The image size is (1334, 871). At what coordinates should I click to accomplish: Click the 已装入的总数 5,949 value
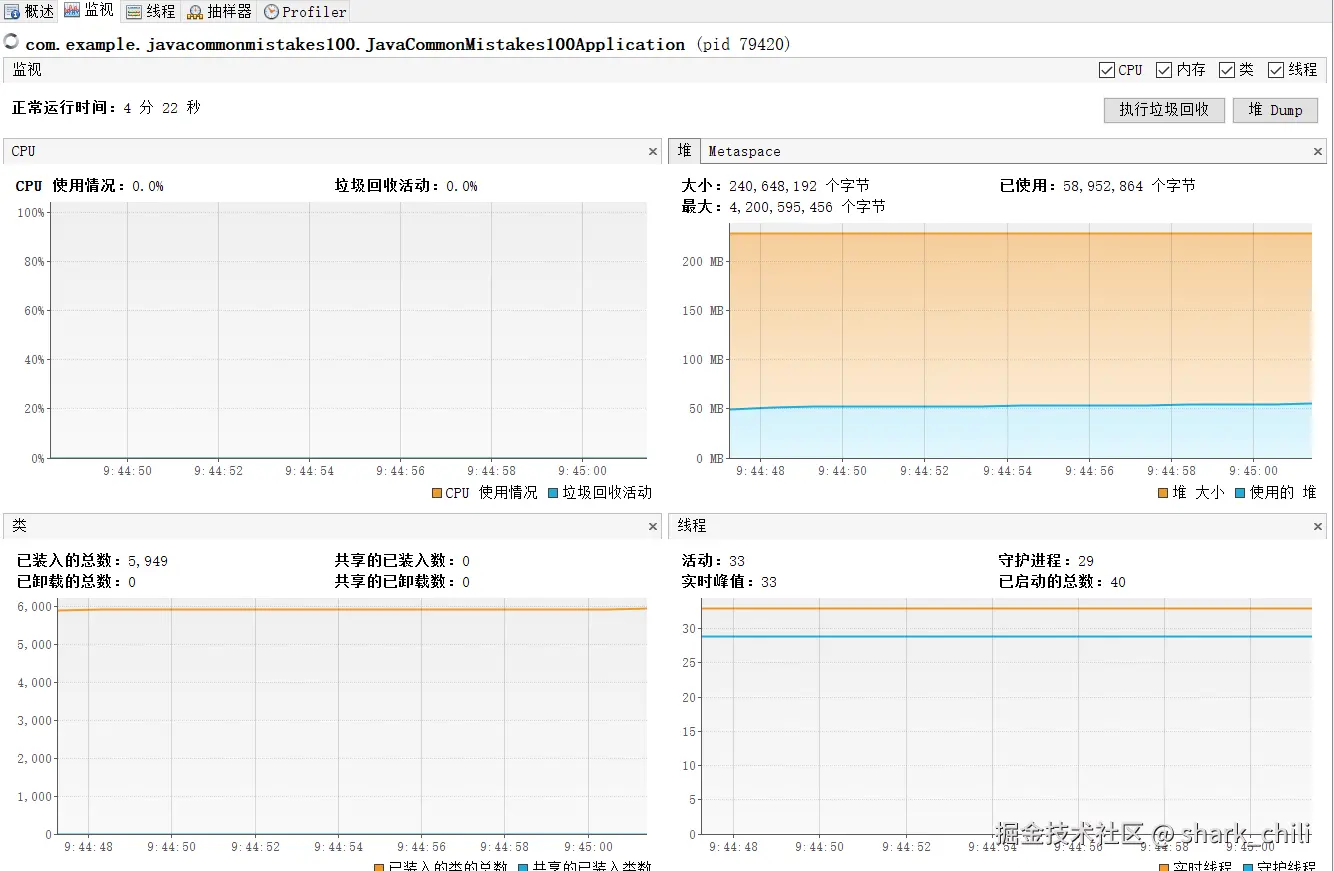point(148,561)
